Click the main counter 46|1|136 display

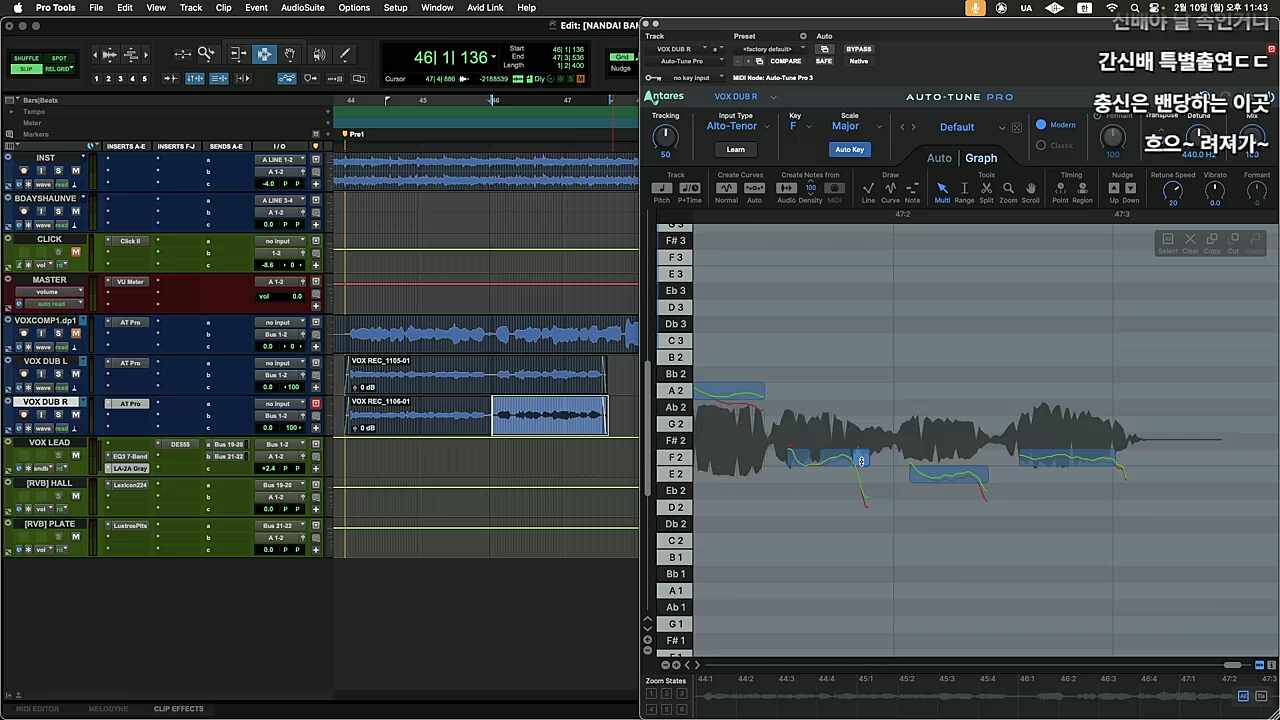[452, 58]
